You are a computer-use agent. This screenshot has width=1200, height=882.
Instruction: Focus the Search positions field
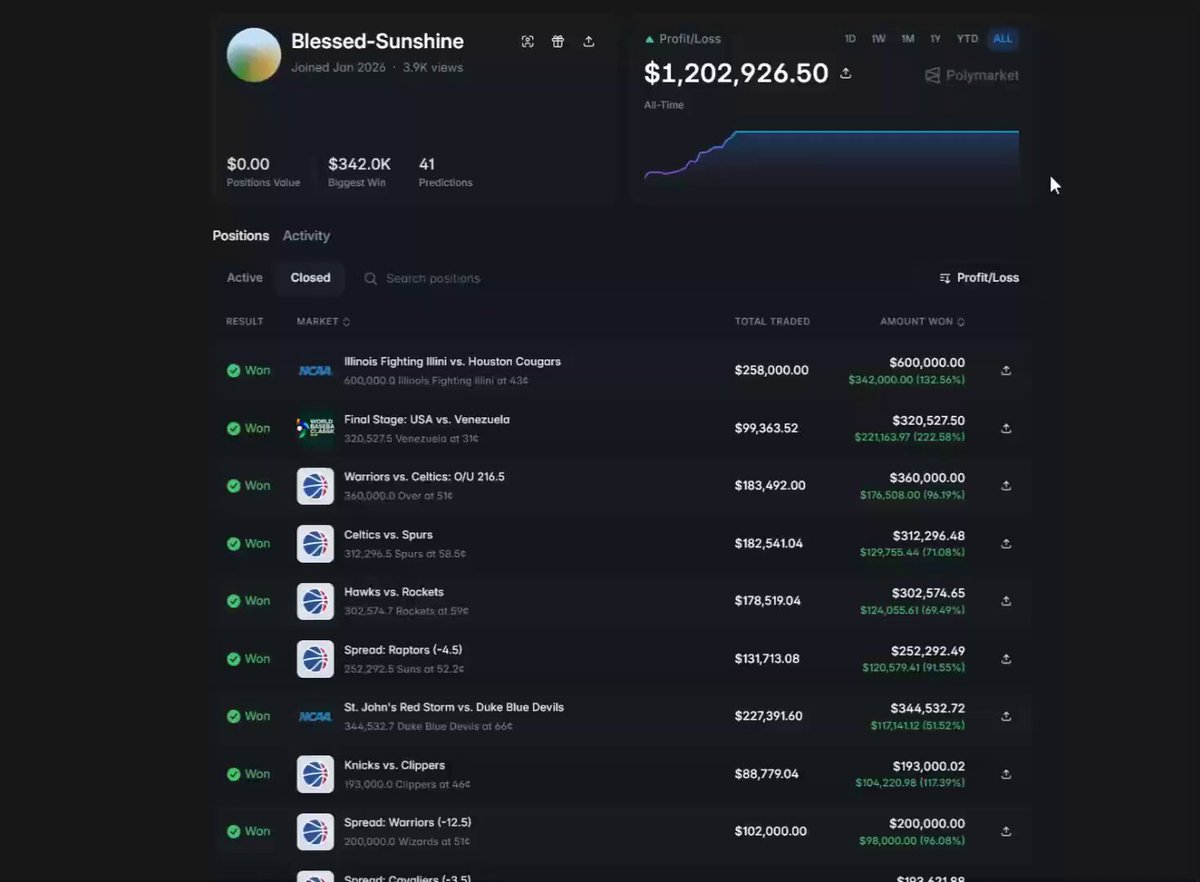433,278
